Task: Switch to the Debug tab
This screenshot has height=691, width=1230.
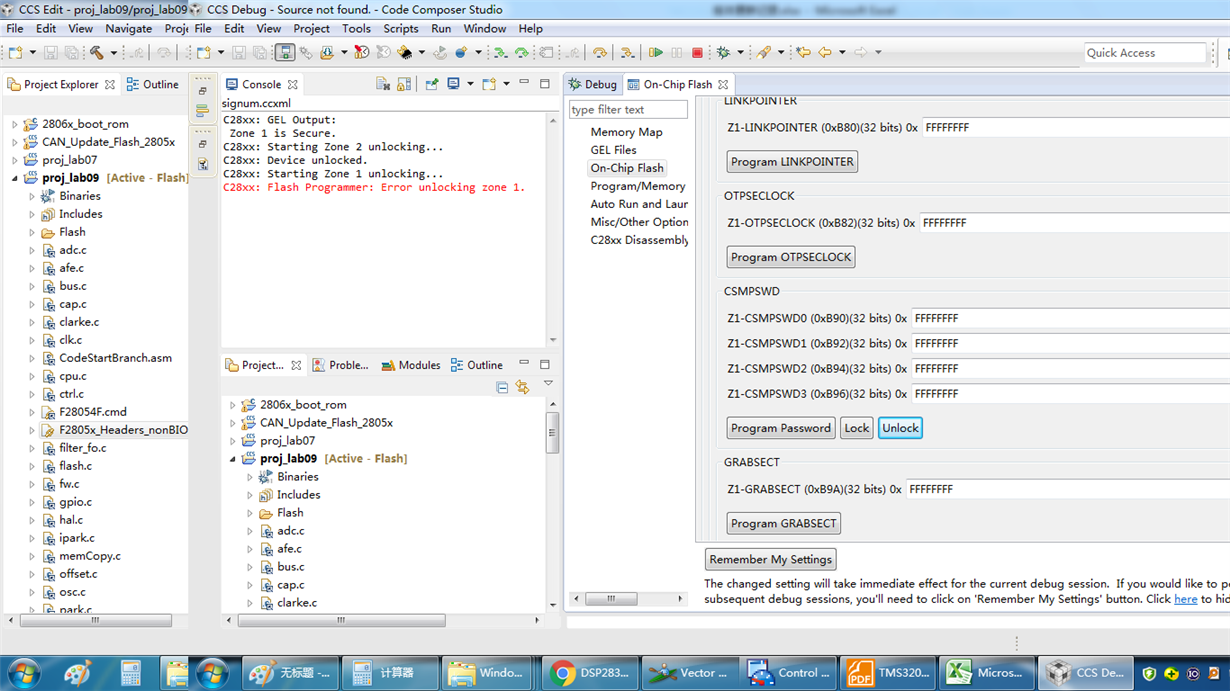Action: tap(592, 85)
